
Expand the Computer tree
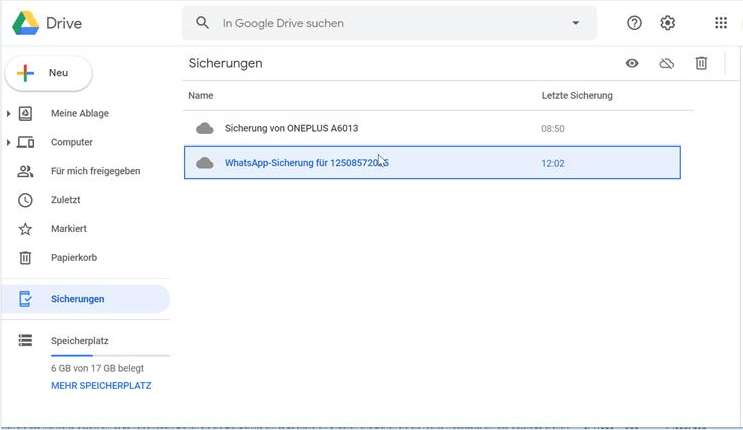pos(9,143)
